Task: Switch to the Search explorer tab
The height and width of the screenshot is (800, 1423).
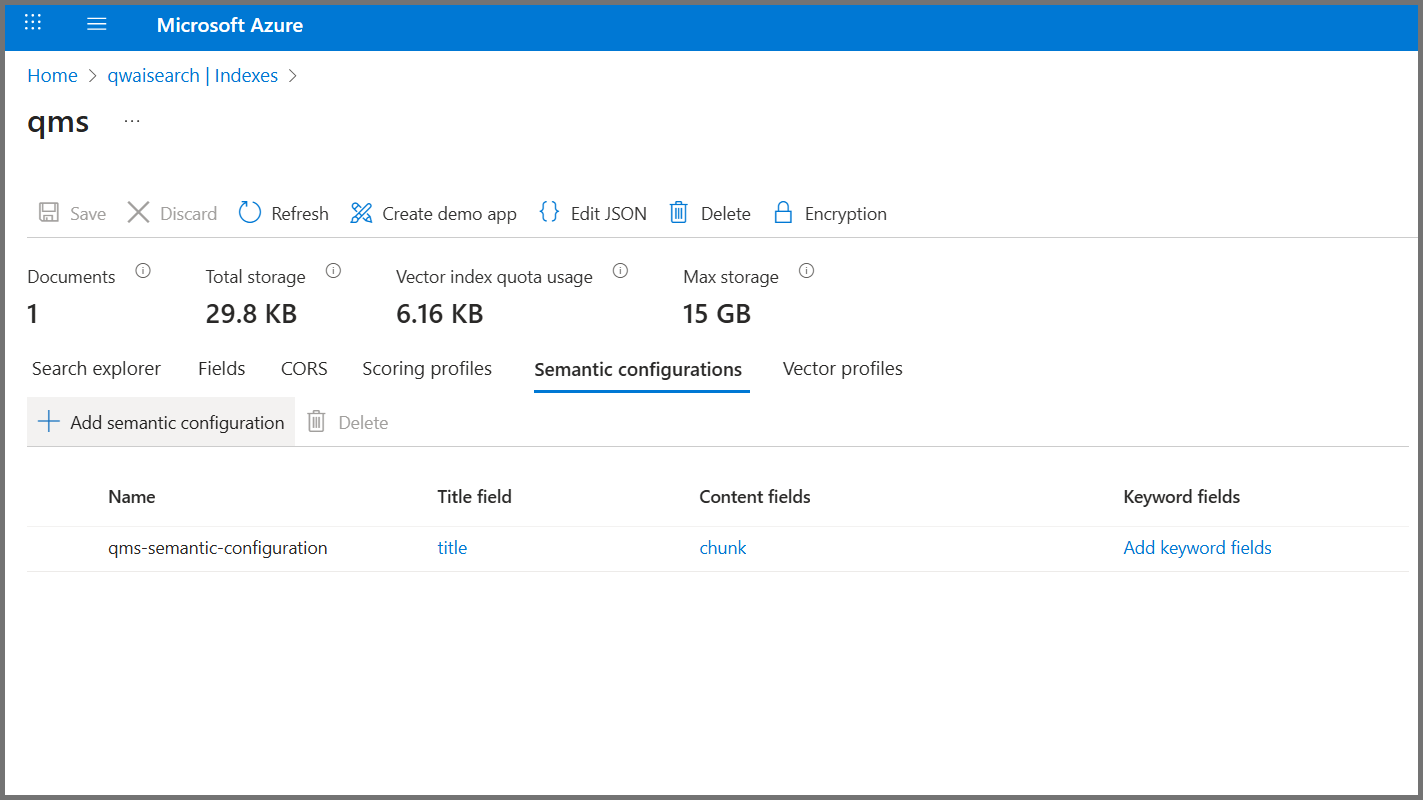Action: pyautogui.click(x=96, y=369)
